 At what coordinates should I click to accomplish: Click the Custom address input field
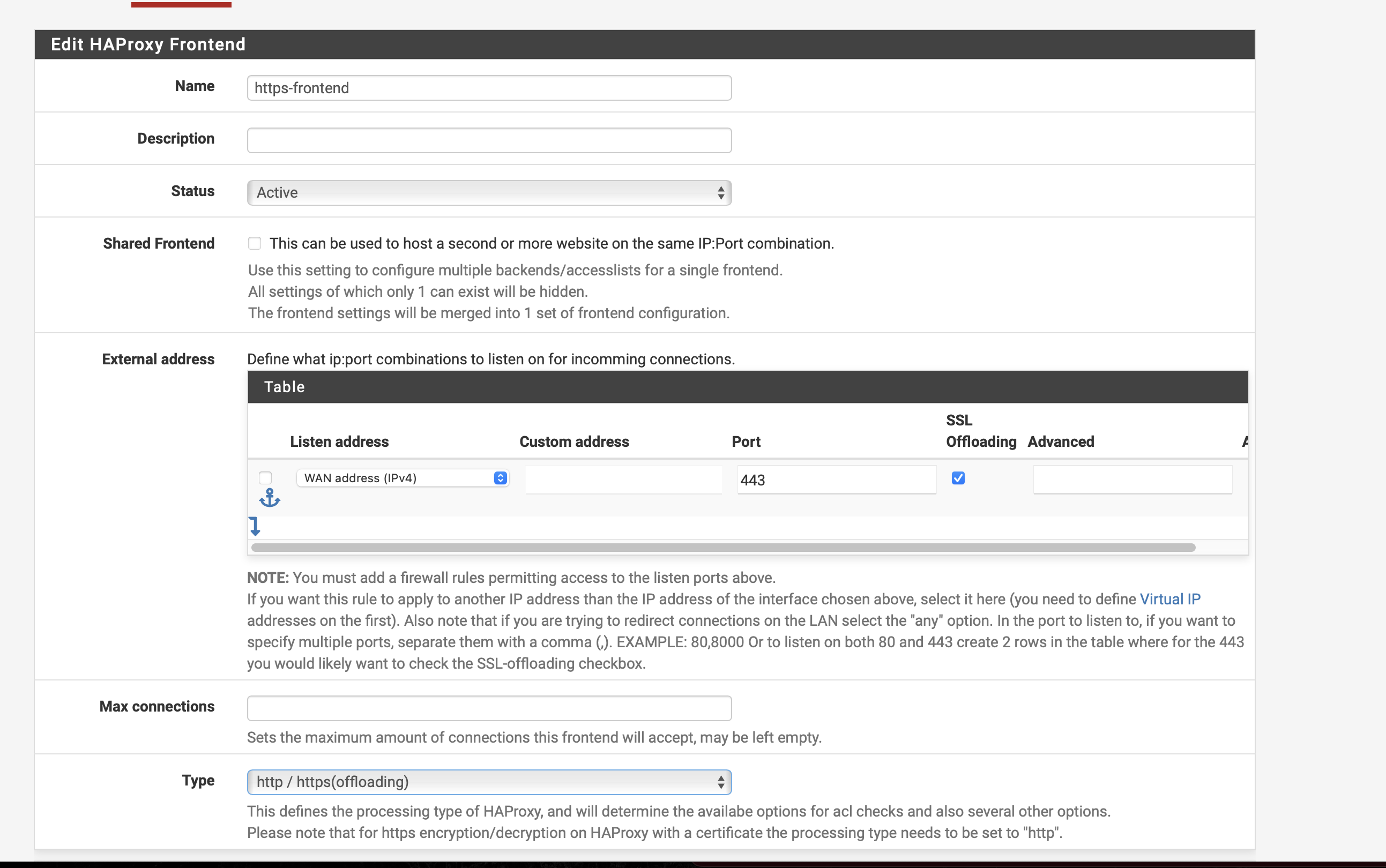click(623, 480)
